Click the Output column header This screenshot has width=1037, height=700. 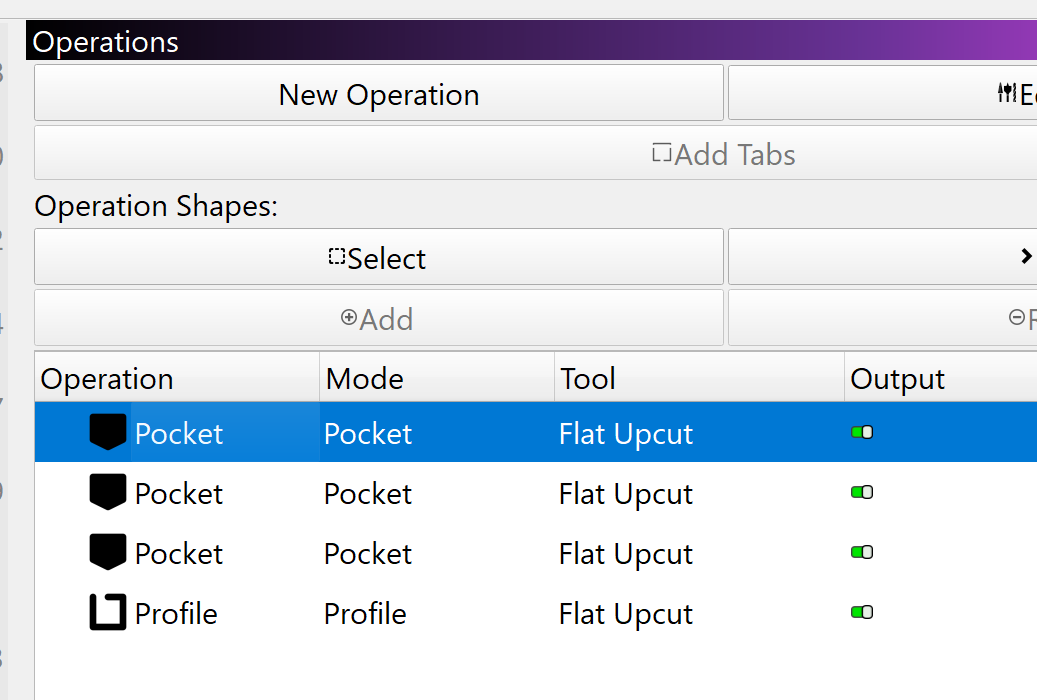point(897,379)
